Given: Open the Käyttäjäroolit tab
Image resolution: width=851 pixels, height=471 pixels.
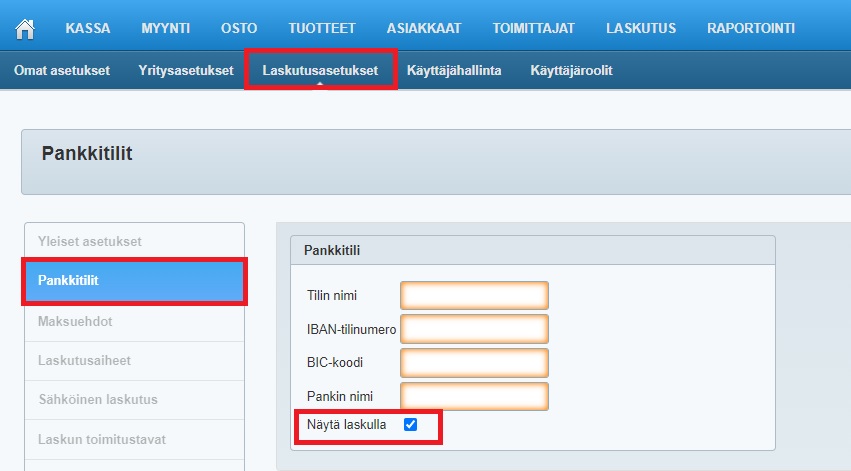Looking at the screenshot, I should 571,71.
